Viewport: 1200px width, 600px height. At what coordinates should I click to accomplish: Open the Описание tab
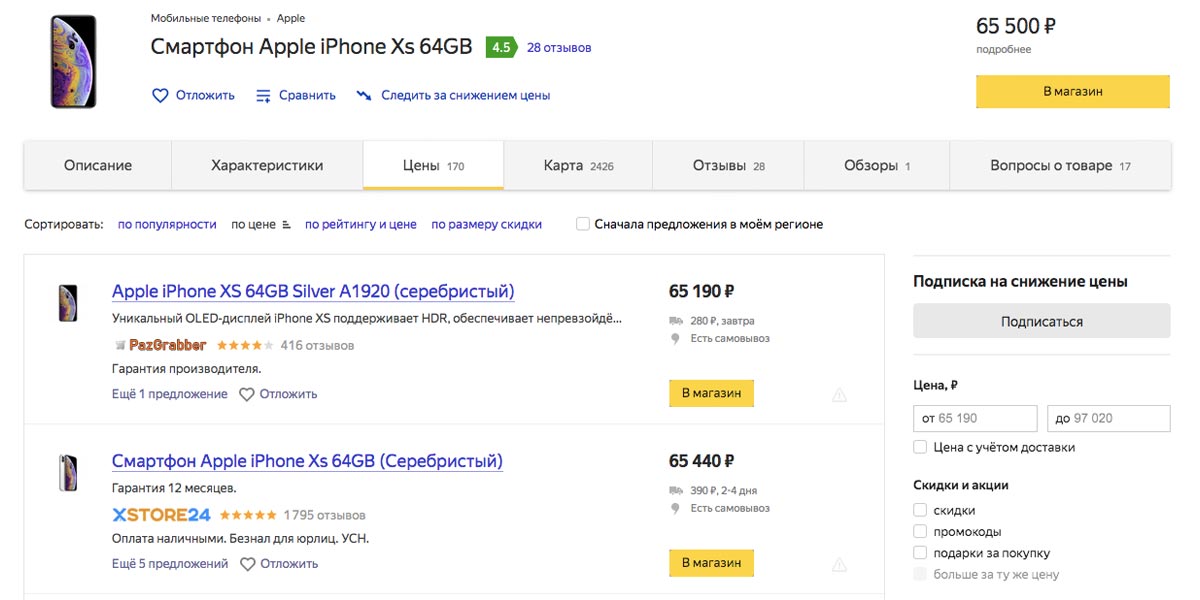[98, 165]
